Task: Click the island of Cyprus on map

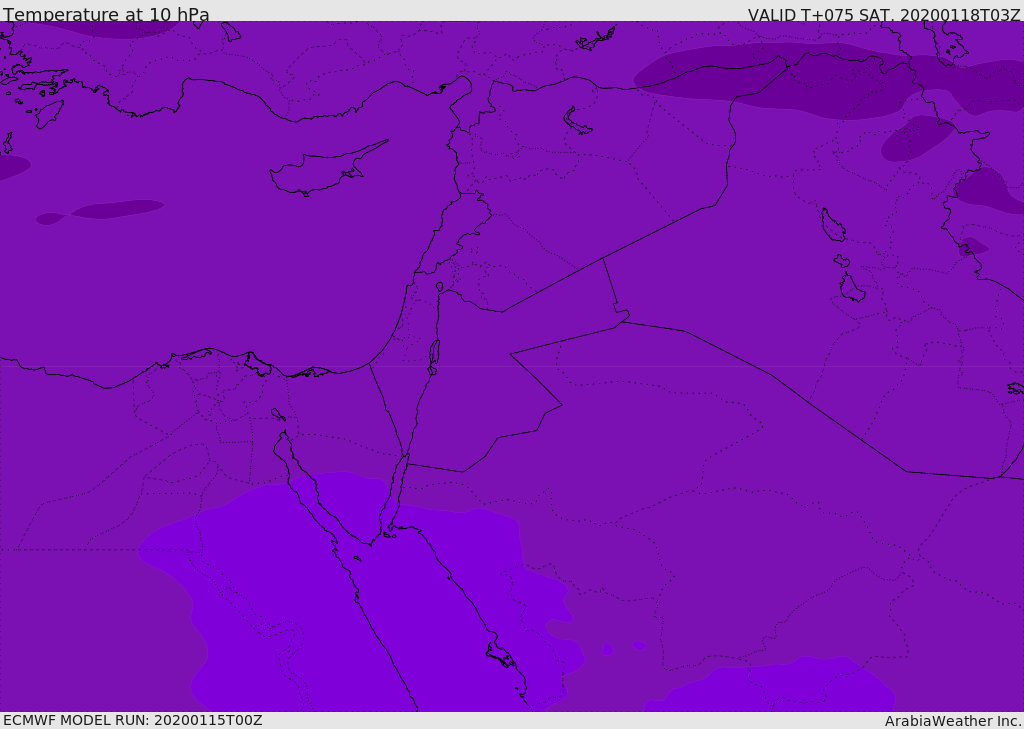Action: pos(327,170)
